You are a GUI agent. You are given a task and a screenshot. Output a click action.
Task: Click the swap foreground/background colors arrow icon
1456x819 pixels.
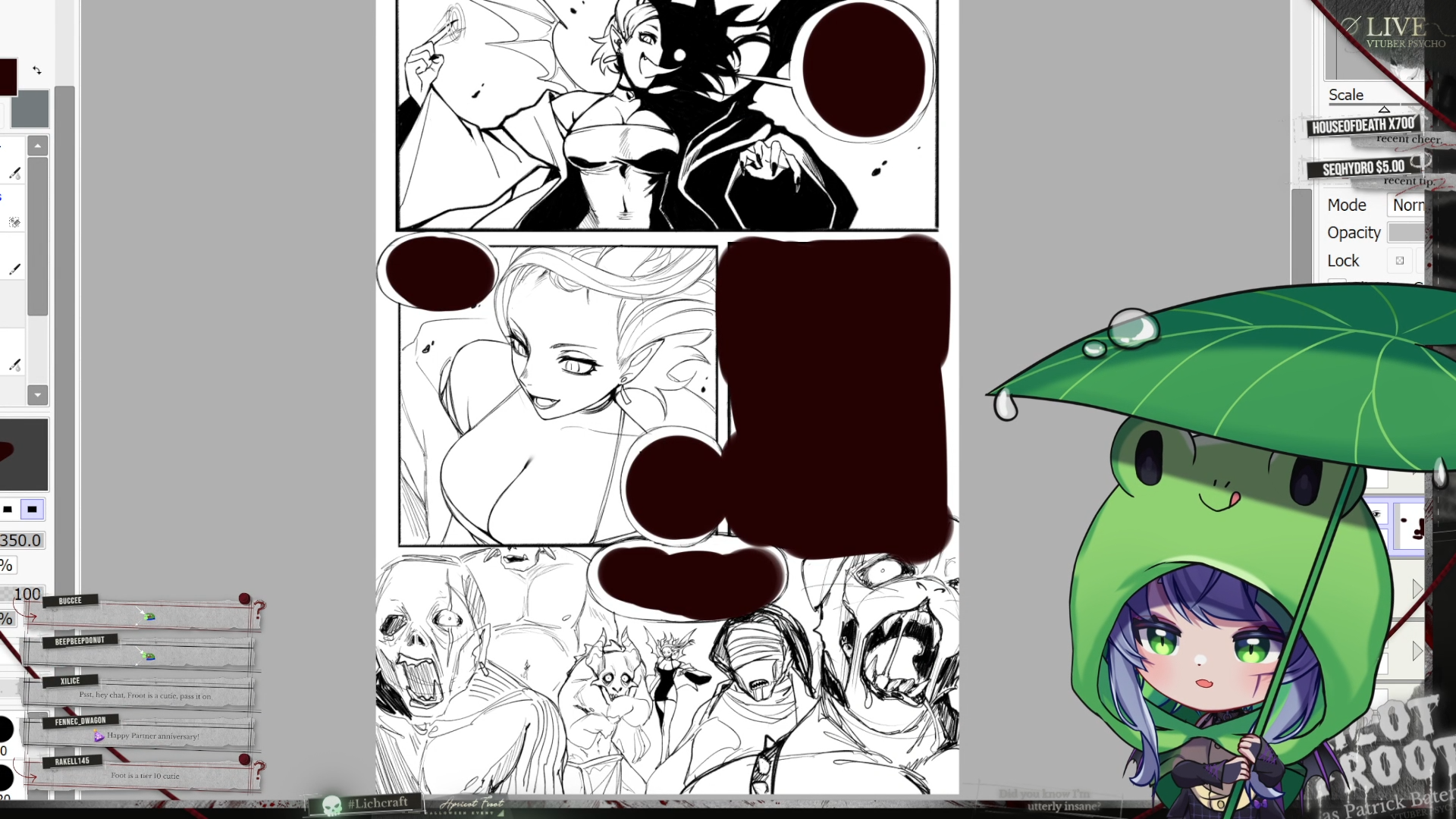click(37, 71)
